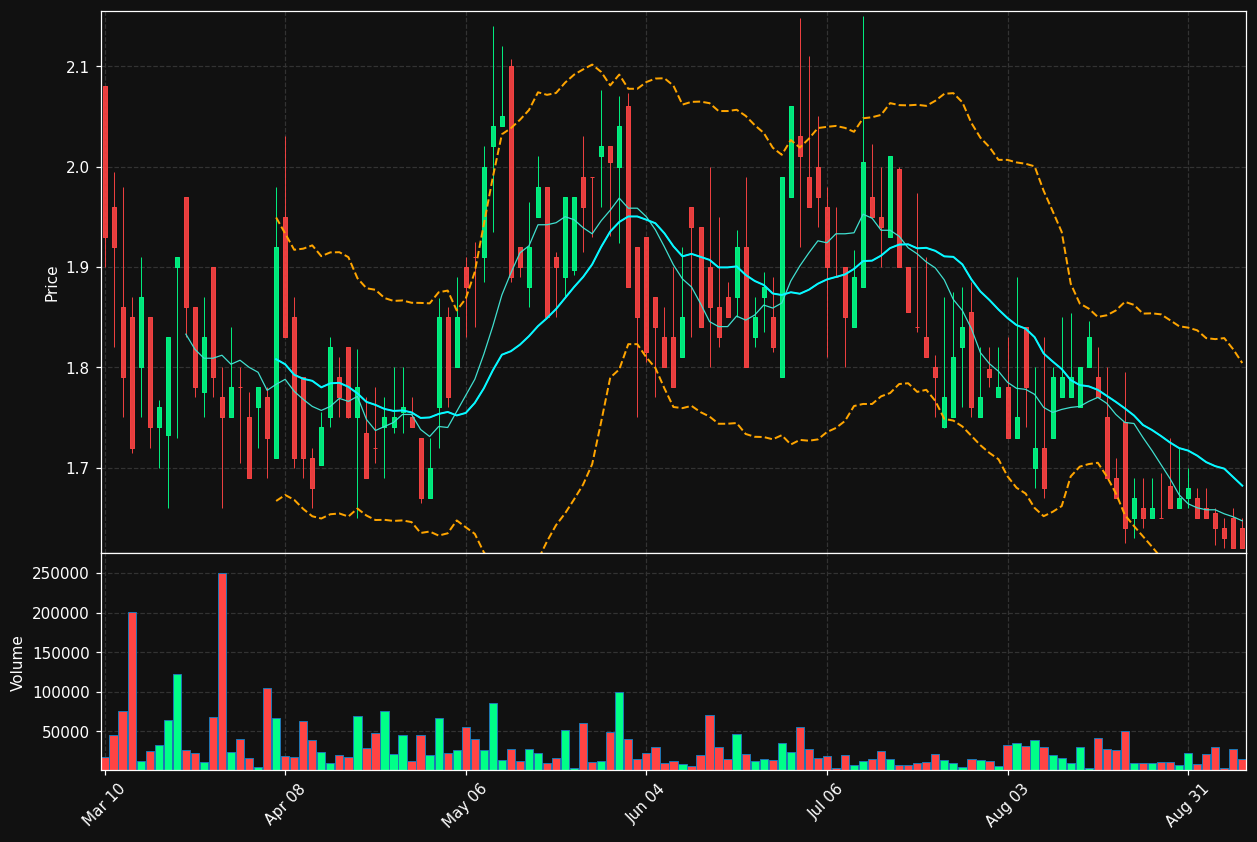Click the 2.1 price axis label
The image size is (1257, 842).
(x=77, y=67)
